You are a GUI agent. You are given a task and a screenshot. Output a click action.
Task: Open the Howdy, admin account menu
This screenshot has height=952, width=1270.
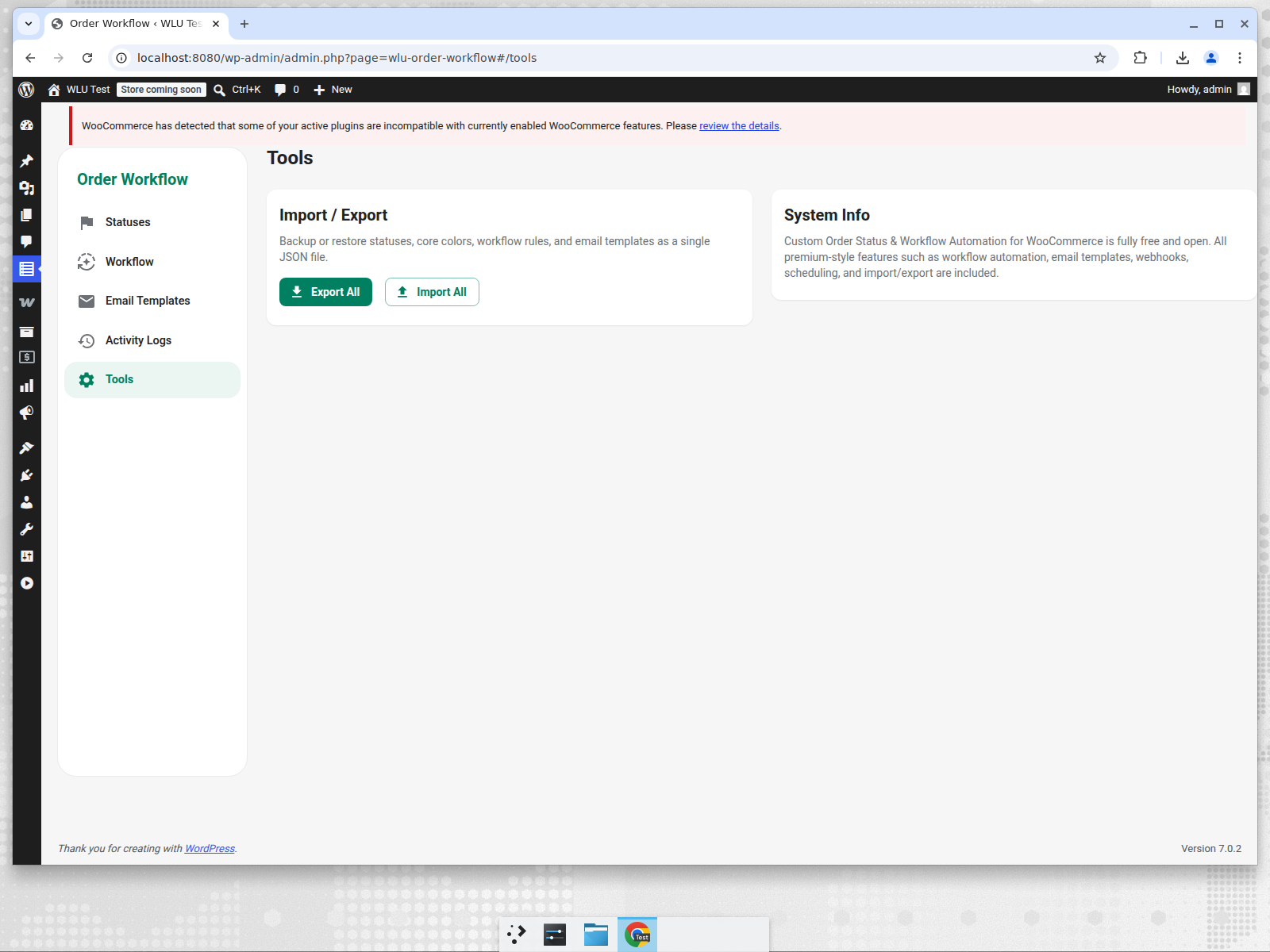(x=1208, y=90)
